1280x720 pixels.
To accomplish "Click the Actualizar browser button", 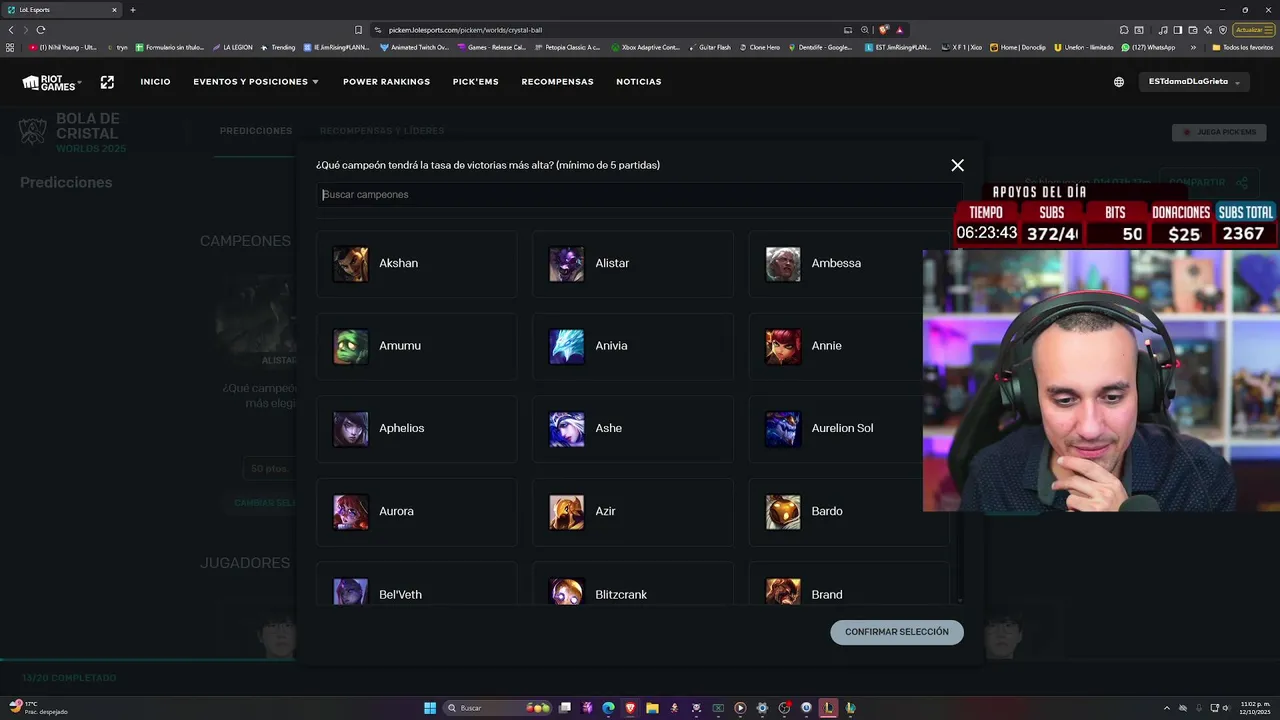I will [x=1254, y=30].
